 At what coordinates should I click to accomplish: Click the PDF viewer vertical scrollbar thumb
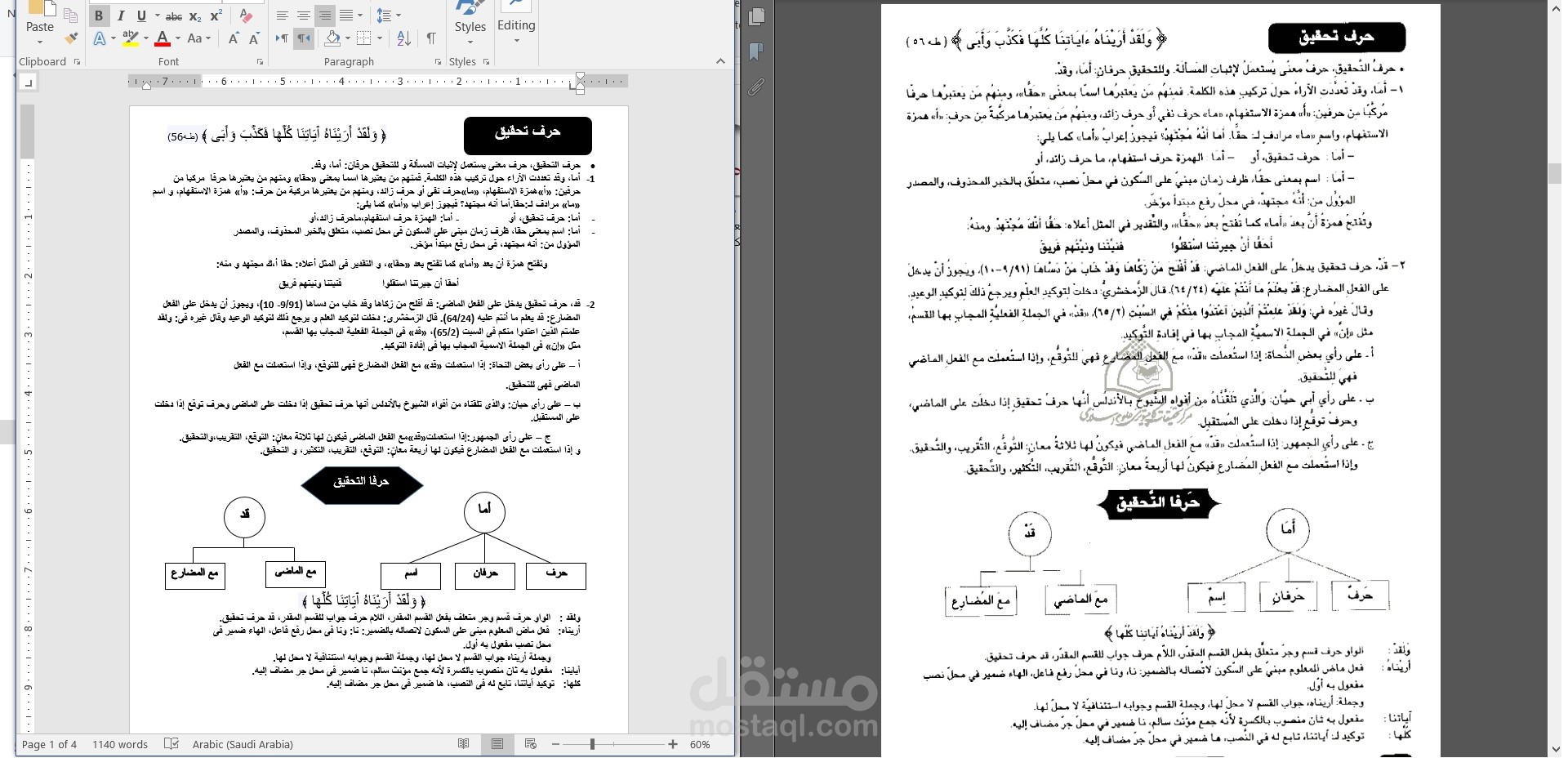coord(1555,172)
